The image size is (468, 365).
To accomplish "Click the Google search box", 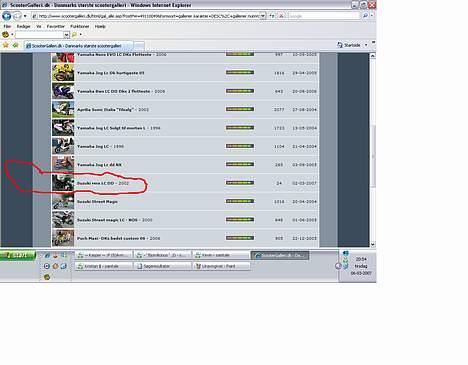I will [x=324, y=16].
